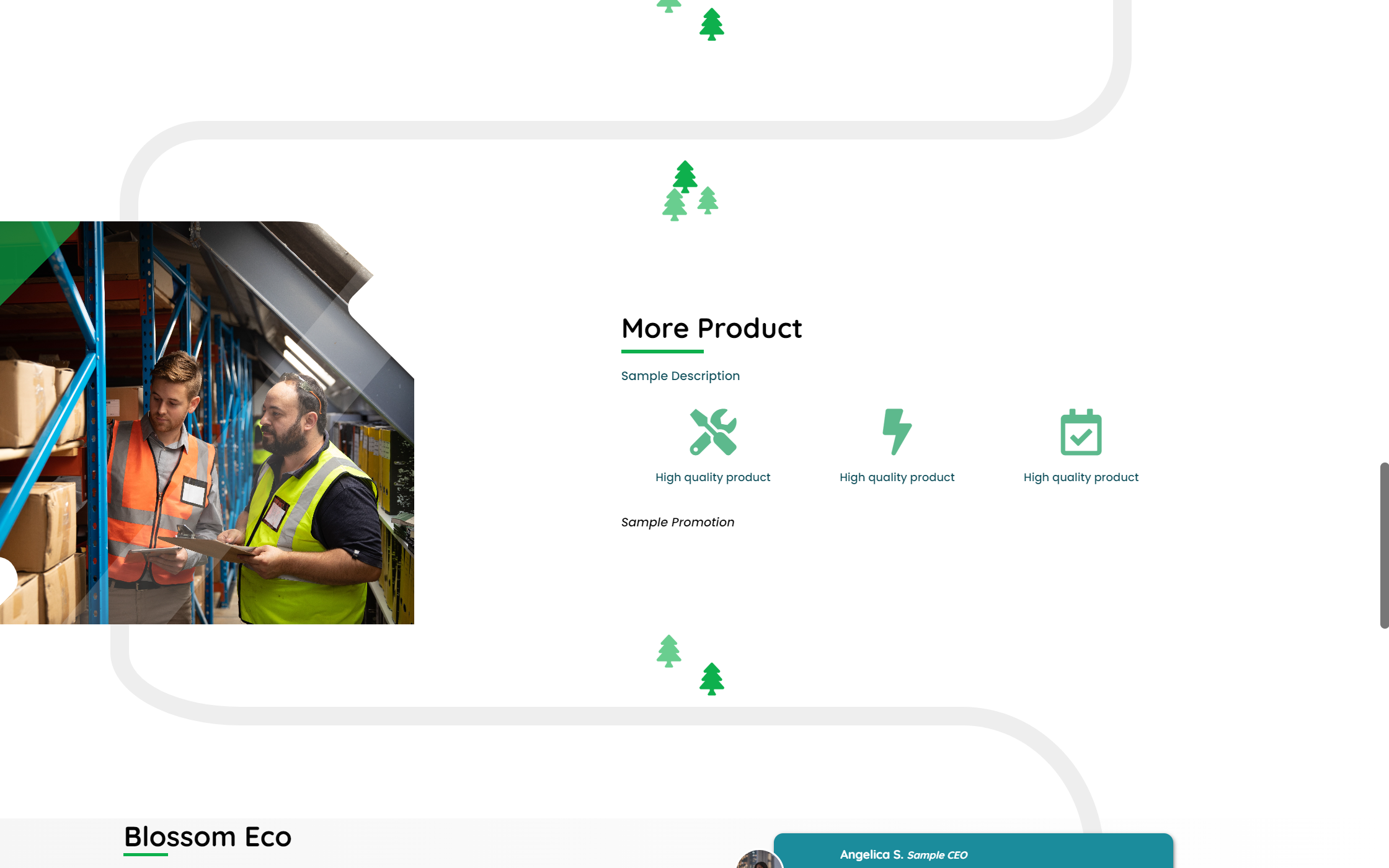Click the dark green tree at page top
The width and height of the screenshot is (1389, 868).
click(712, 25)
